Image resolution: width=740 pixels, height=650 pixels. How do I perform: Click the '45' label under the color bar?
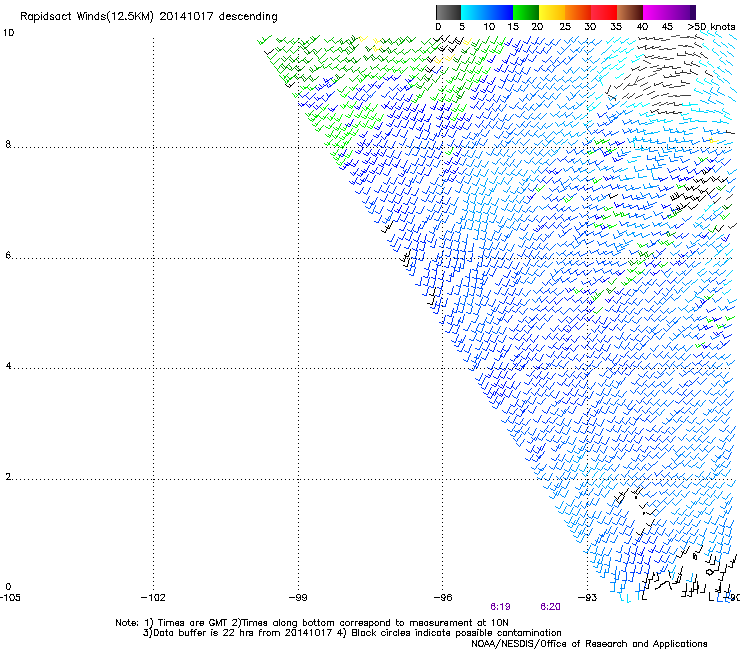tap(667, 27)
